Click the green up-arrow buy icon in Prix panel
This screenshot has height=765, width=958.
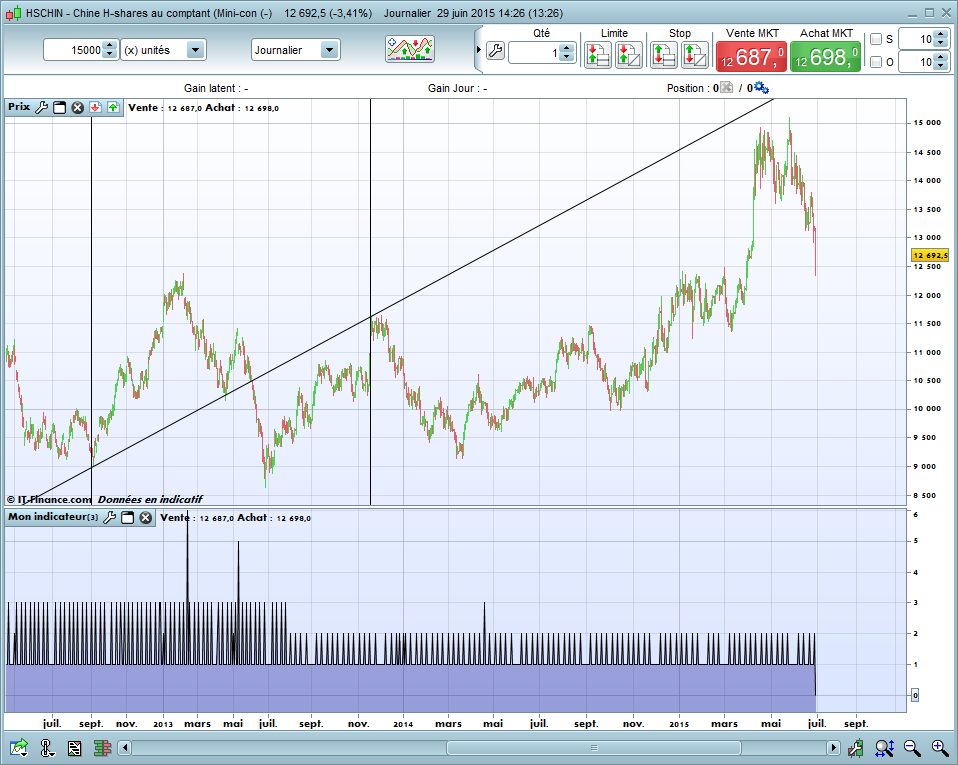tap(113, 108)
